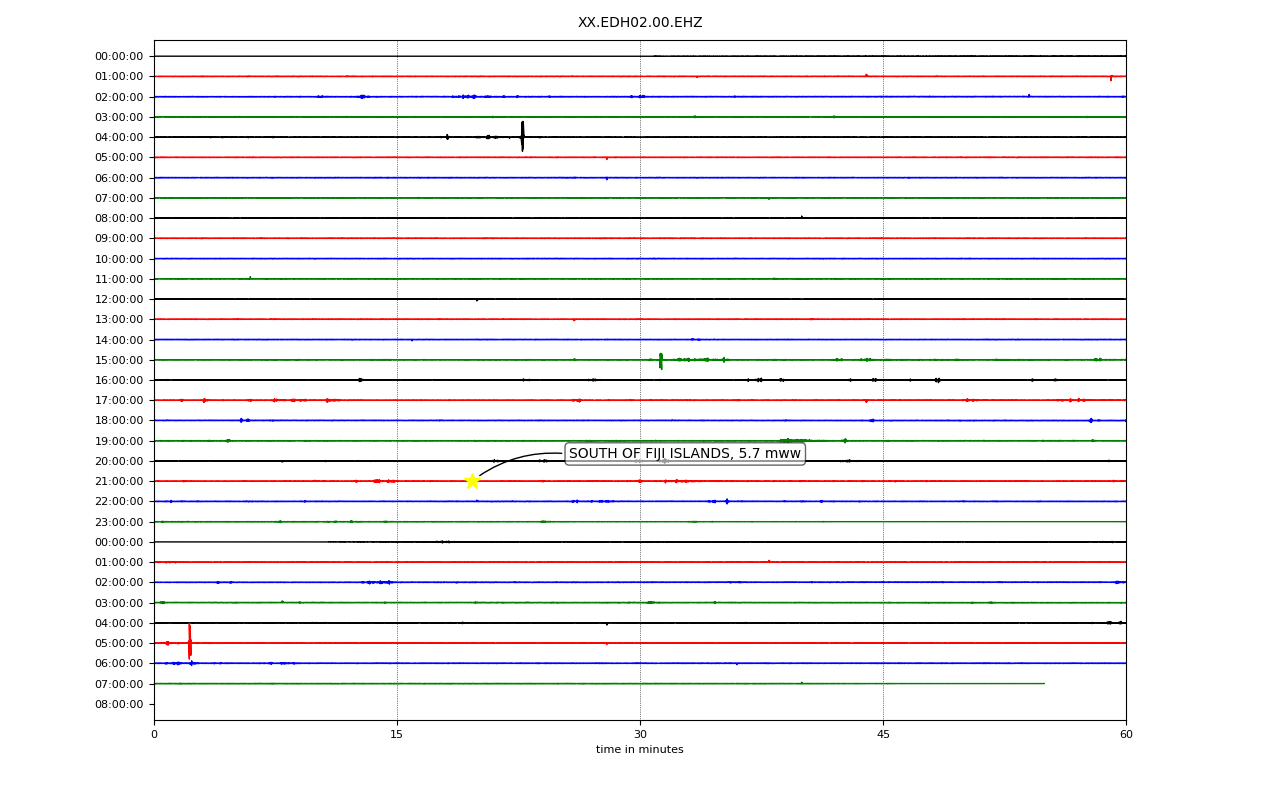This screenshot has height=800, width=1280.
Task: Click the plot title XX.EDH02.00.EHZ
Action: pyautogui.click(x=640, y=22)
